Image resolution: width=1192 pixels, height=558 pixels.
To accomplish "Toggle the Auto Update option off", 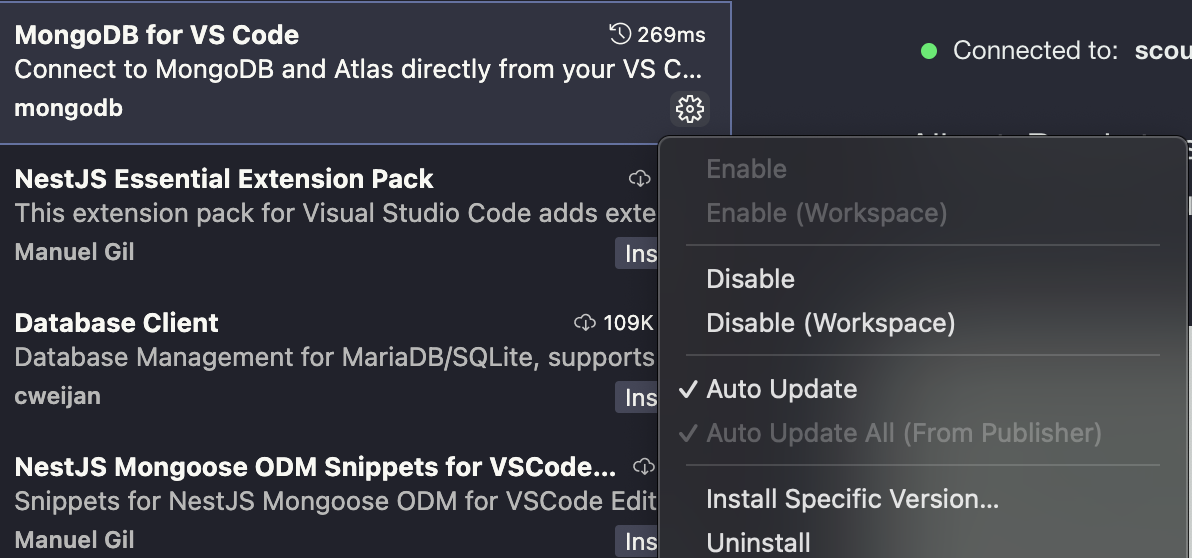I will [781, 389].
